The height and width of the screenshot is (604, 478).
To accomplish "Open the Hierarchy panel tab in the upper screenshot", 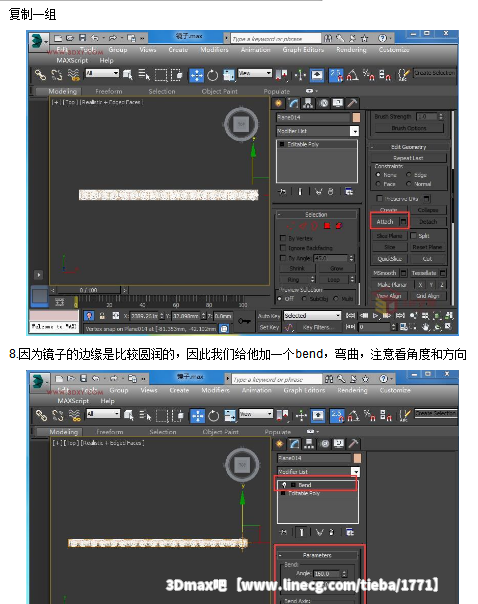I will click(308, 103).
